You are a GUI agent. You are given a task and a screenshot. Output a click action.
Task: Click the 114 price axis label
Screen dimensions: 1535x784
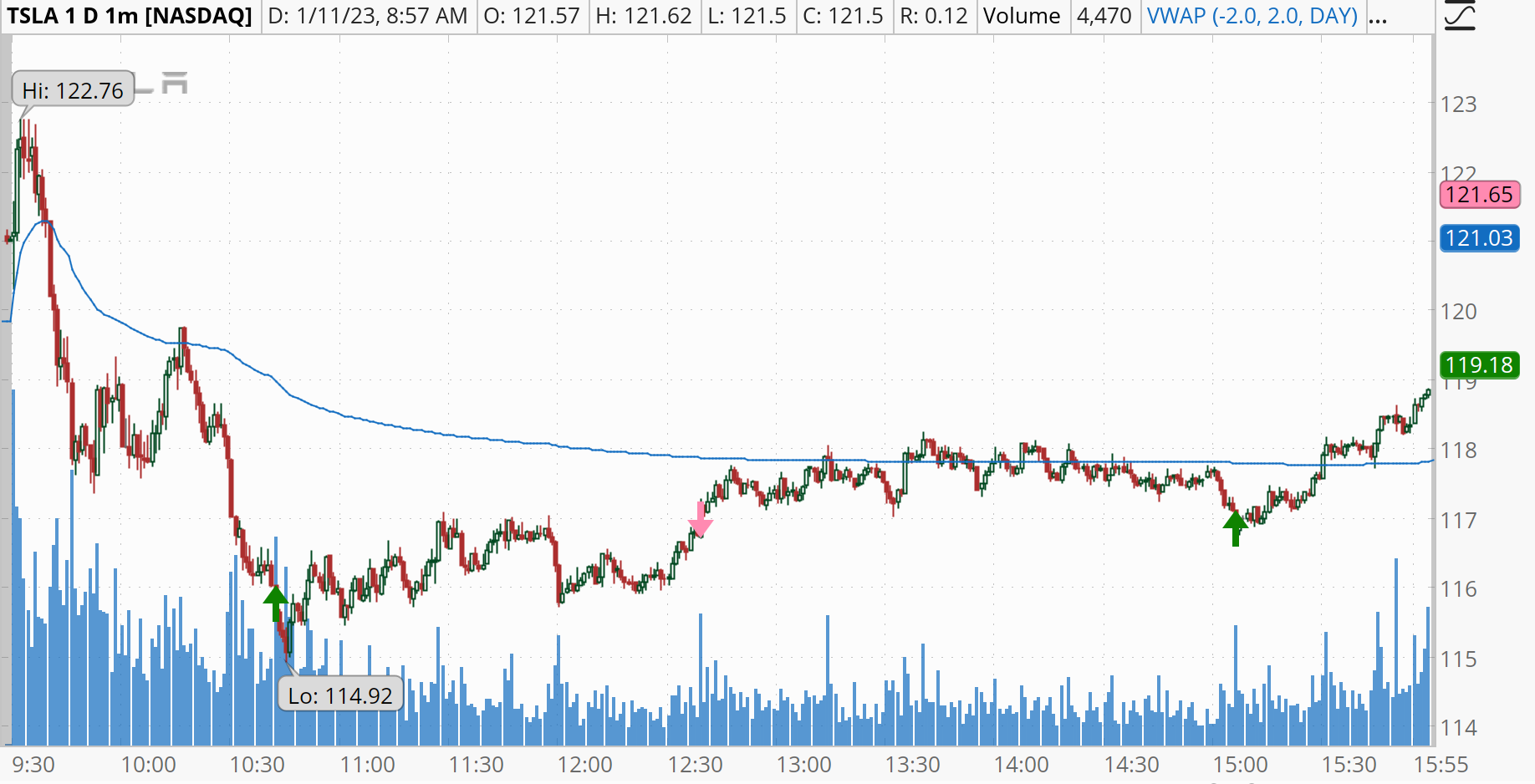click(1459, 728)
